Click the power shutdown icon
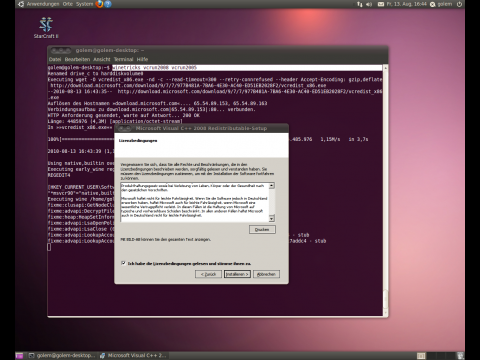480x360 pixels. [459, 4]
